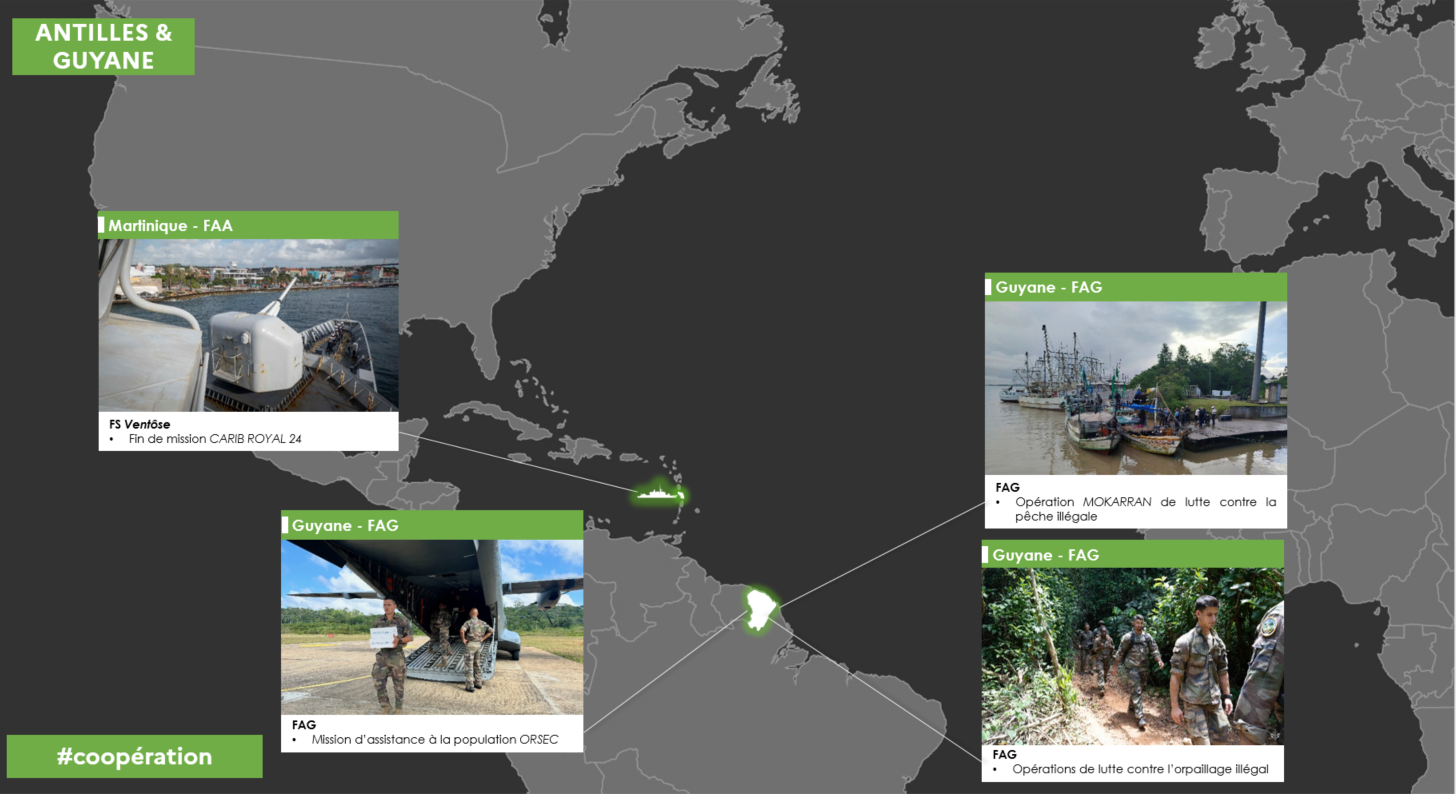Click the highlighted French Guiana map shape
This screenshot has width=1456, height=794.
[x=760, y=608]
